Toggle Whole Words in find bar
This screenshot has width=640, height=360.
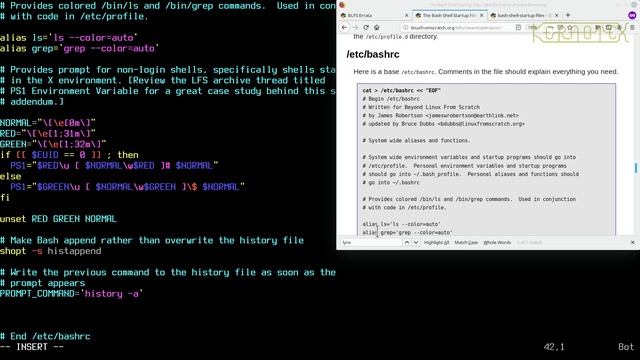point(497,242)
